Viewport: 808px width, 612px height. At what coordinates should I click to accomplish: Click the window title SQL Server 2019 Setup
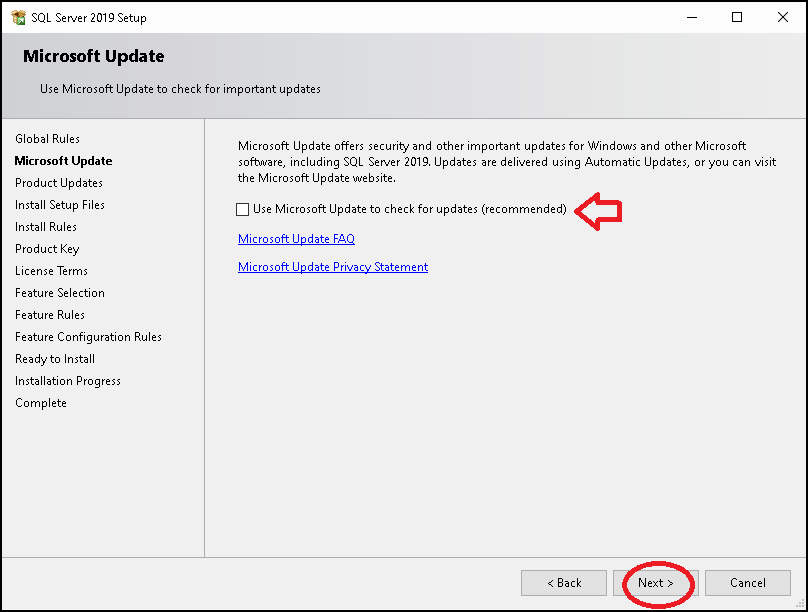coord(89,18)
